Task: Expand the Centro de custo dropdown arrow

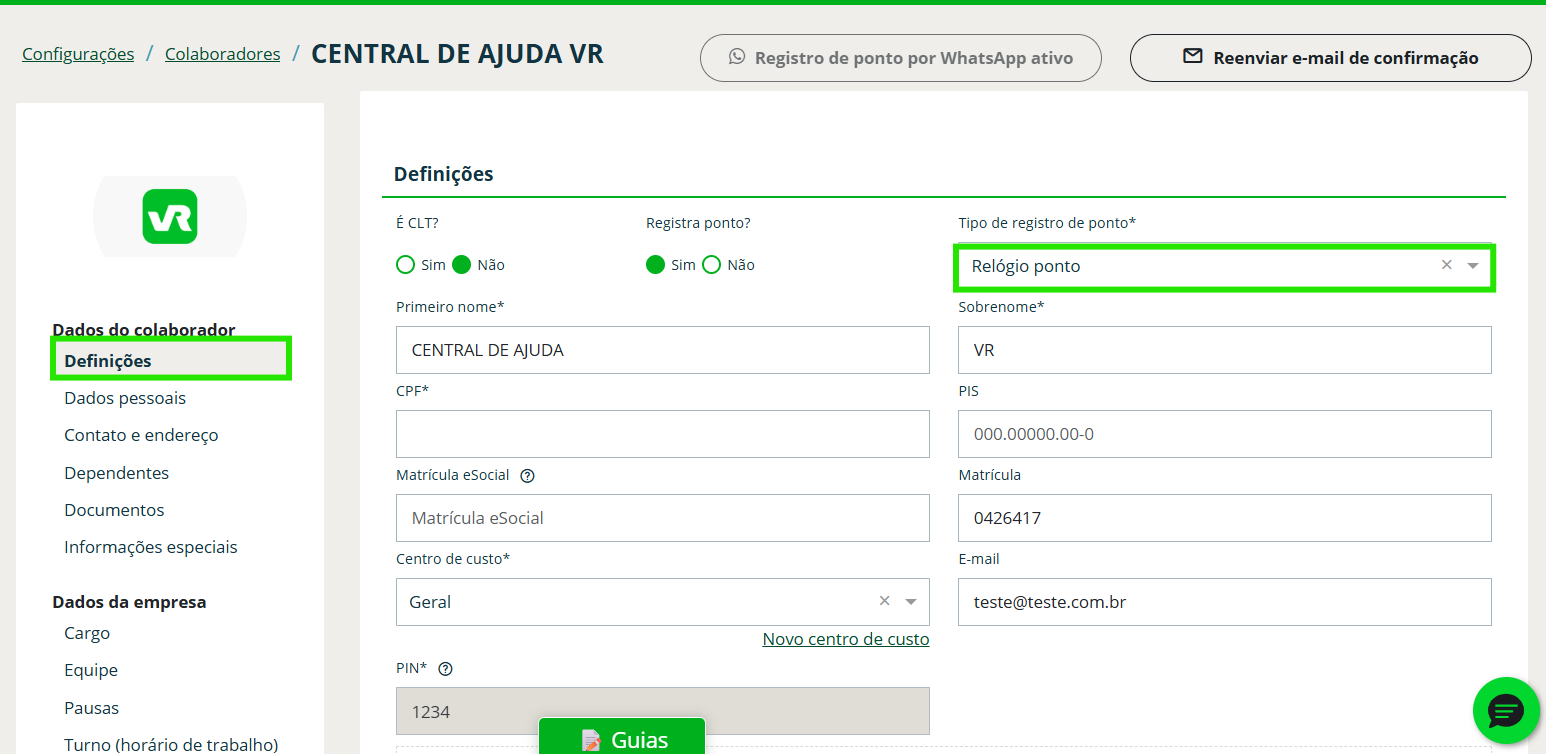Action: [x=911, y=602]
